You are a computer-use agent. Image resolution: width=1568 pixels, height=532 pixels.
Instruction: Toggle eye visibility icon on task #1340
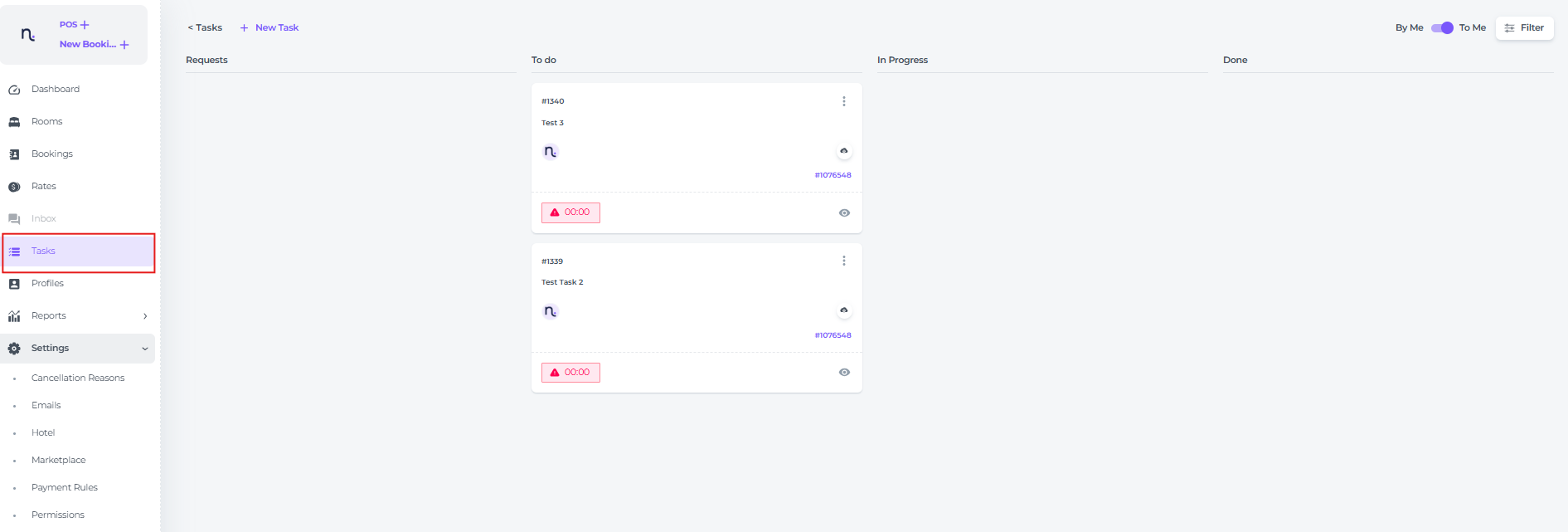click(844, 213)
